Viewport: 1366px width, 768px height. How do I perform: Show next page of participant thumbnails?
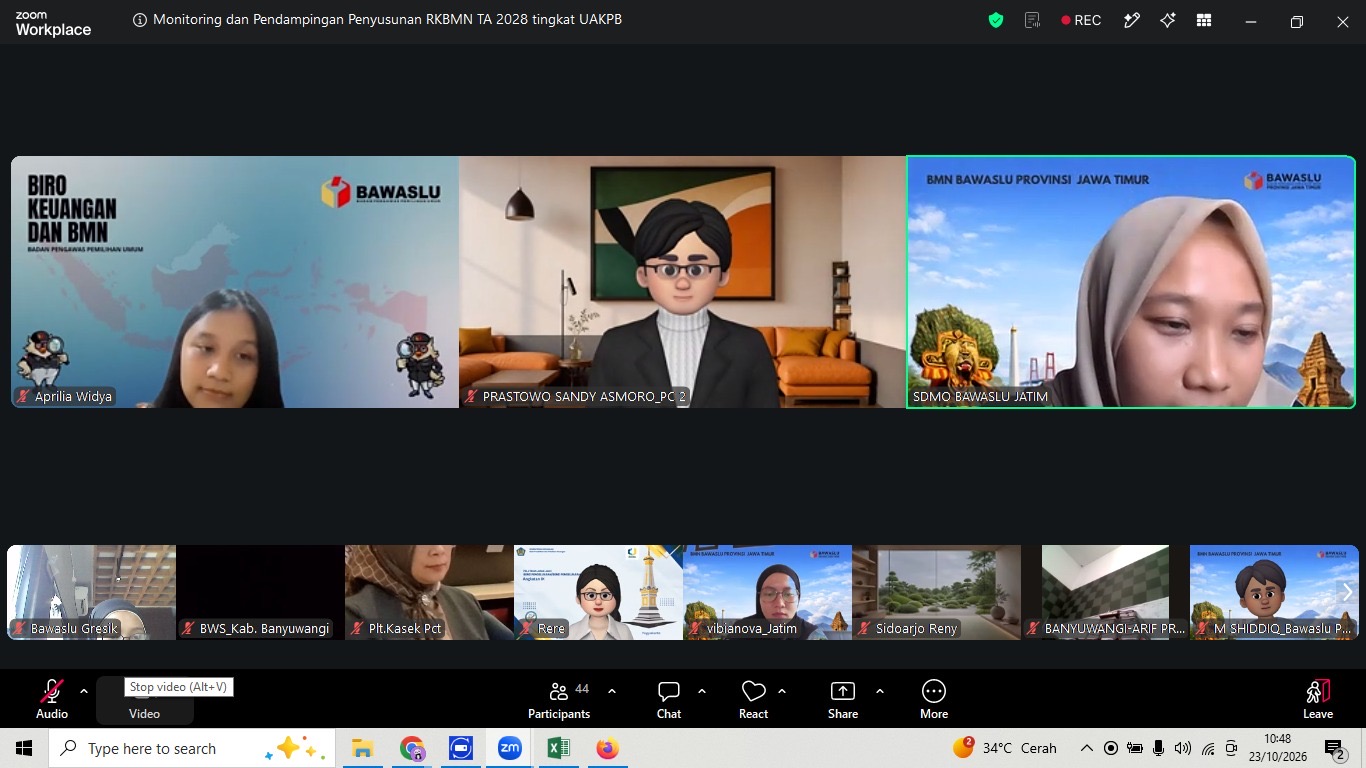[x=1347, y=592]
